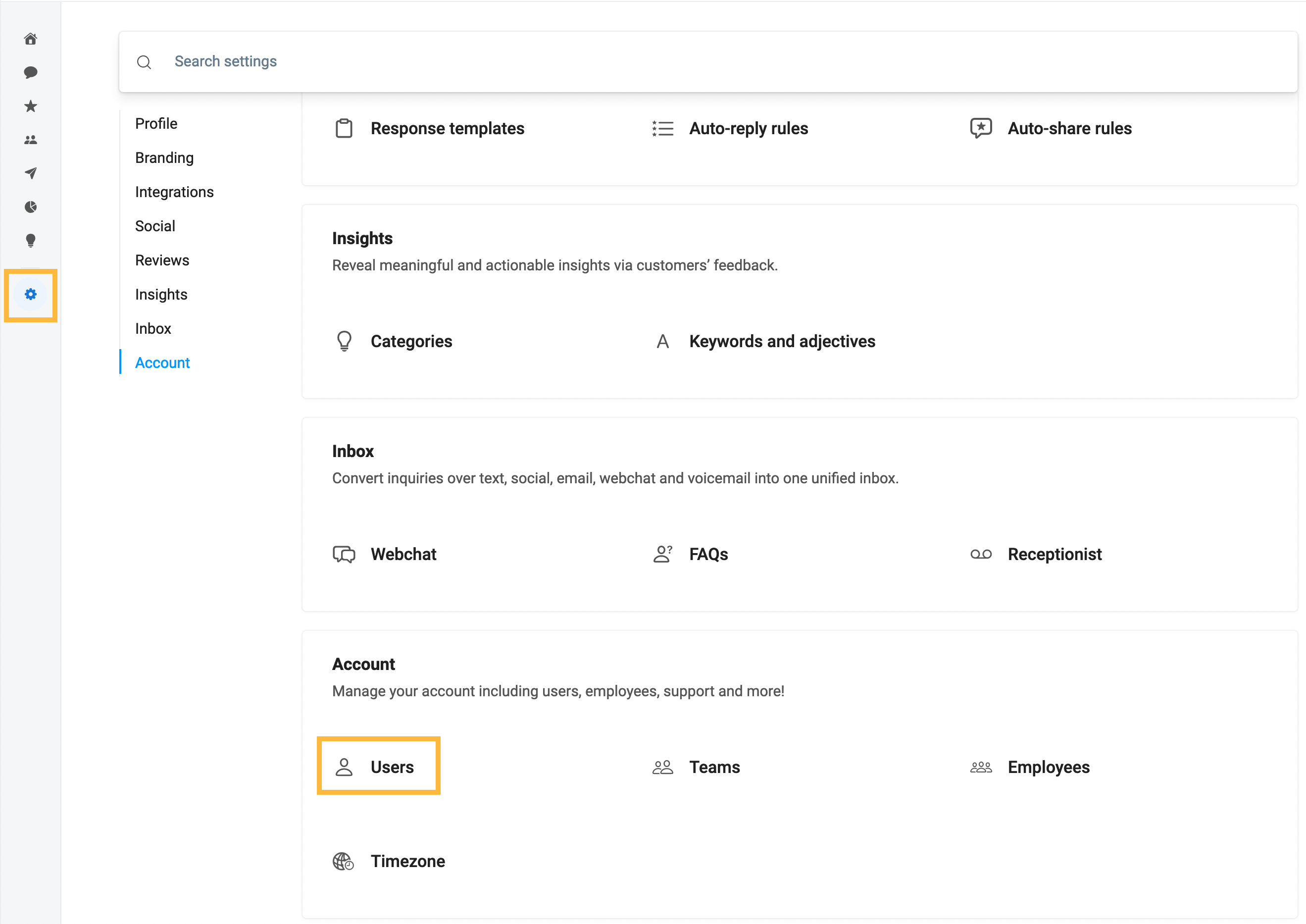This screenshot has height=924, width=1306.
Task: Select Insights in settings navigation
Action: 161,294
